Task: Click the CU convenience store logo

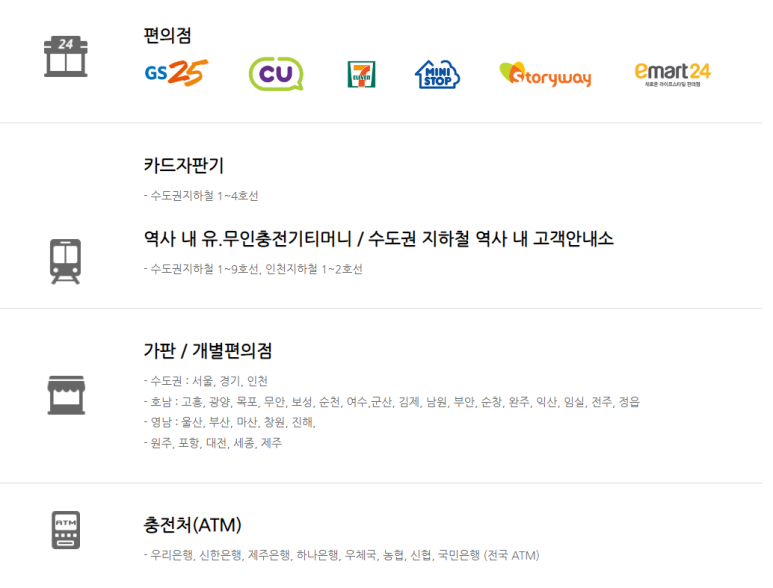Action: pyautogui.click(x=276, y=74)
